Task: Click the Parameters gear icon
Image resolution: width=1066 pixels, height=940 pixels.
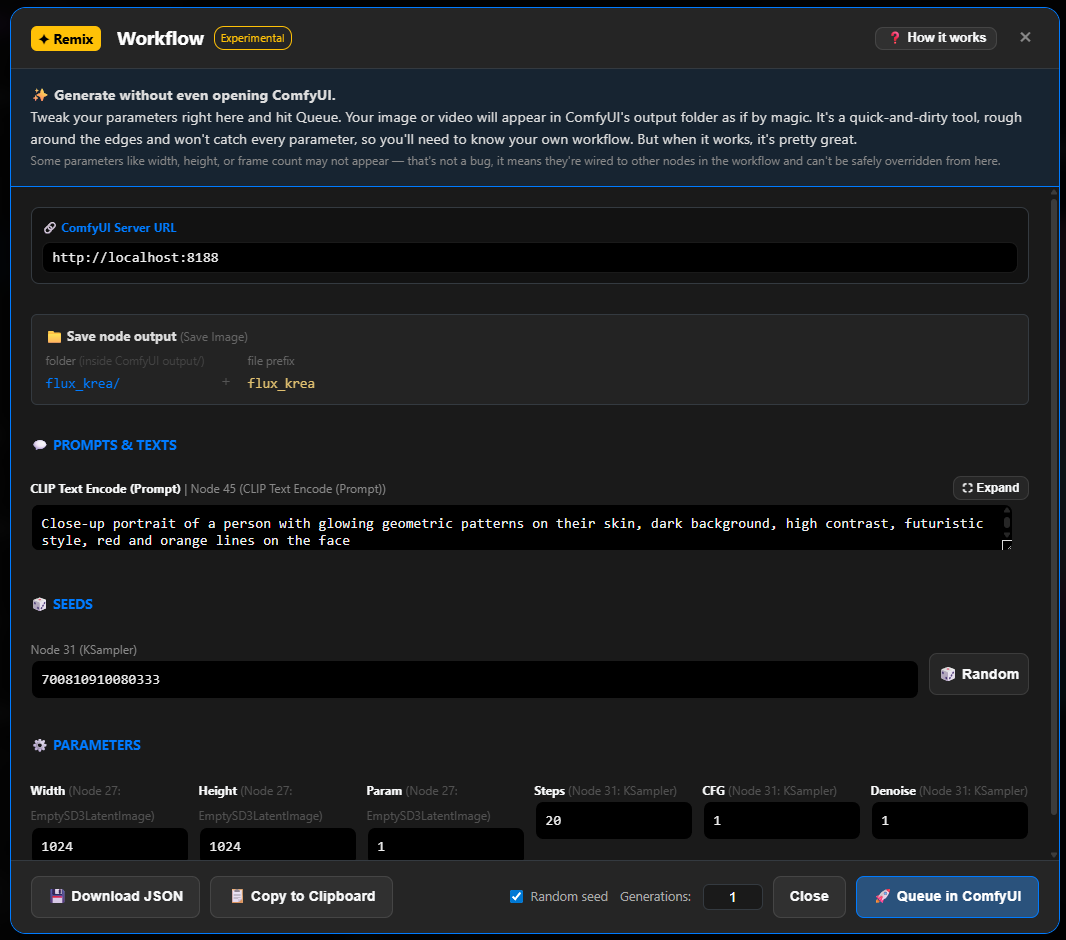Action: (x=39, y=745)
